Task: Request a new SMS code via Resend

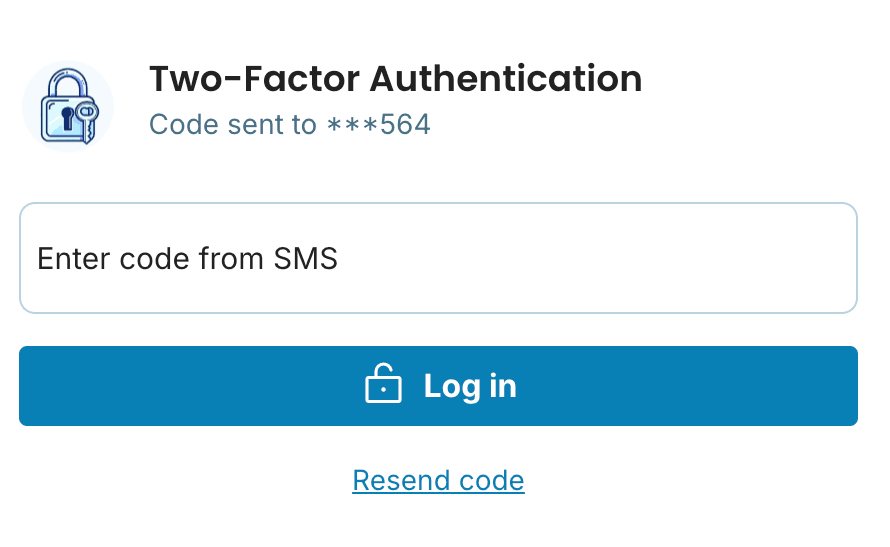Action: point(438,480)
